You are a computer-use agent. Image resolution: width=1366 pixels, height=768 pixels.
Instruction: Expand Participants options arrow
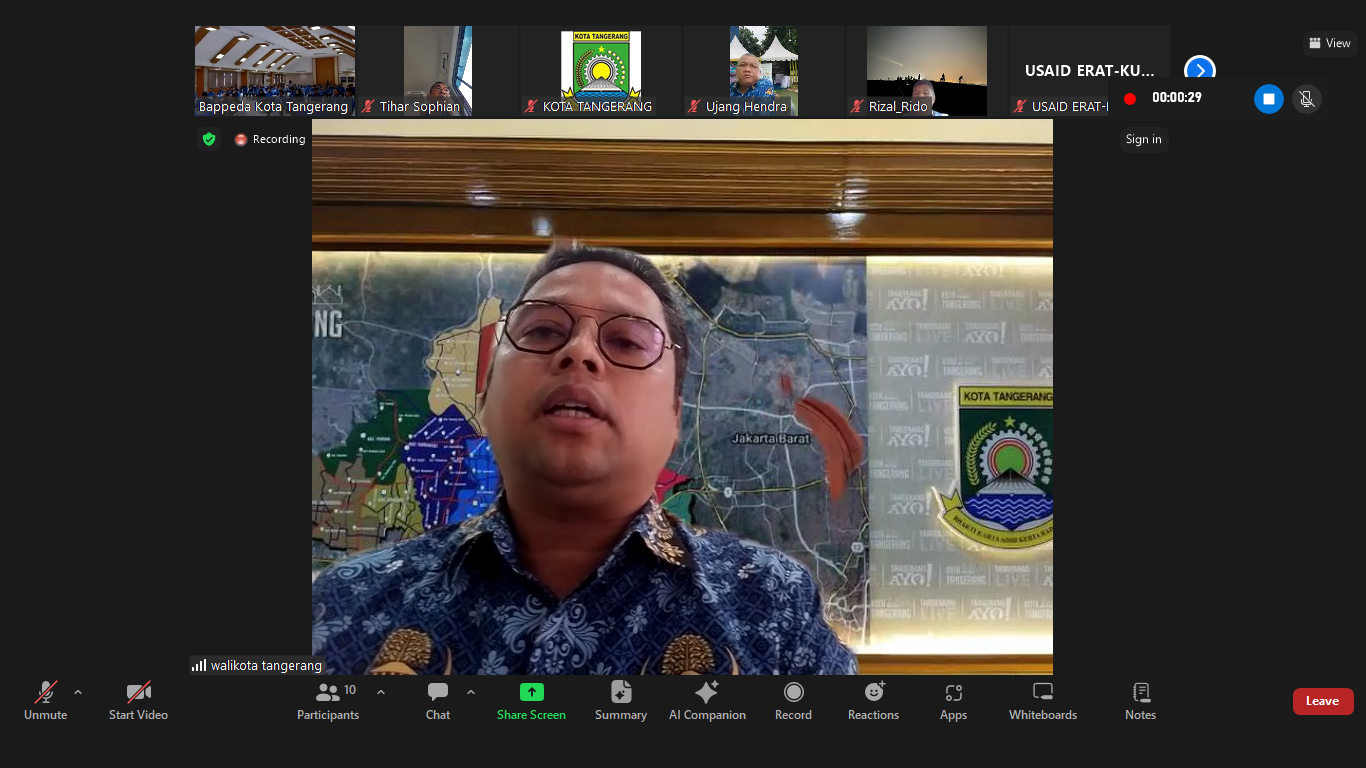point(381,692)
